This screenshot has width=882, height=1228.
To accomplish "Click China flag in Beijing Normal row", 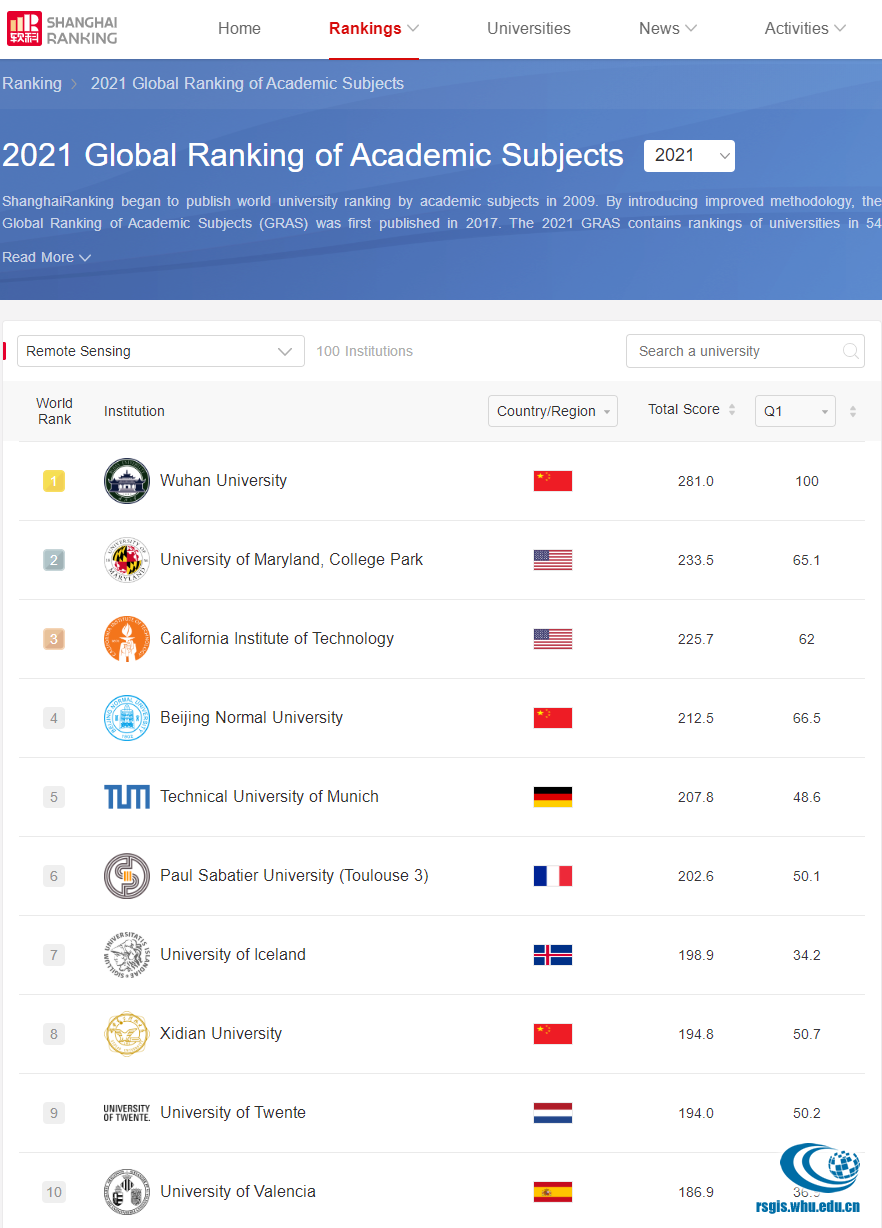I will click(x=553, y=718).
